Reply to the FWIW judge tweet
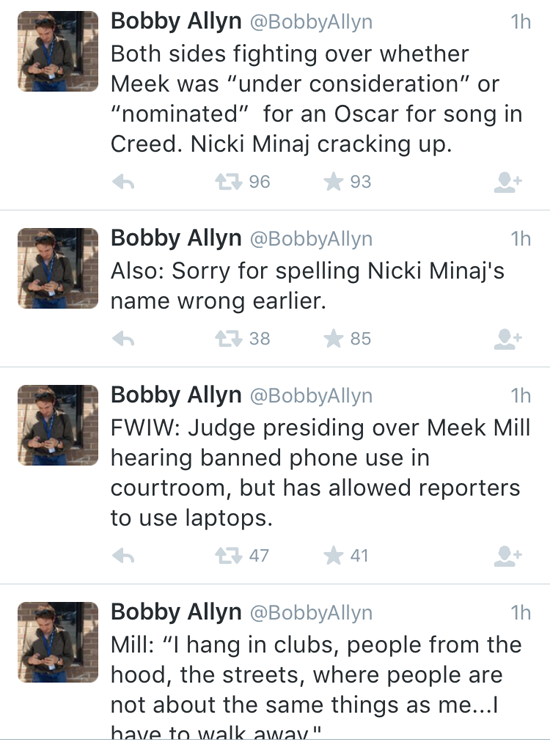The image size is (550, 742). [x=124, y=556]
